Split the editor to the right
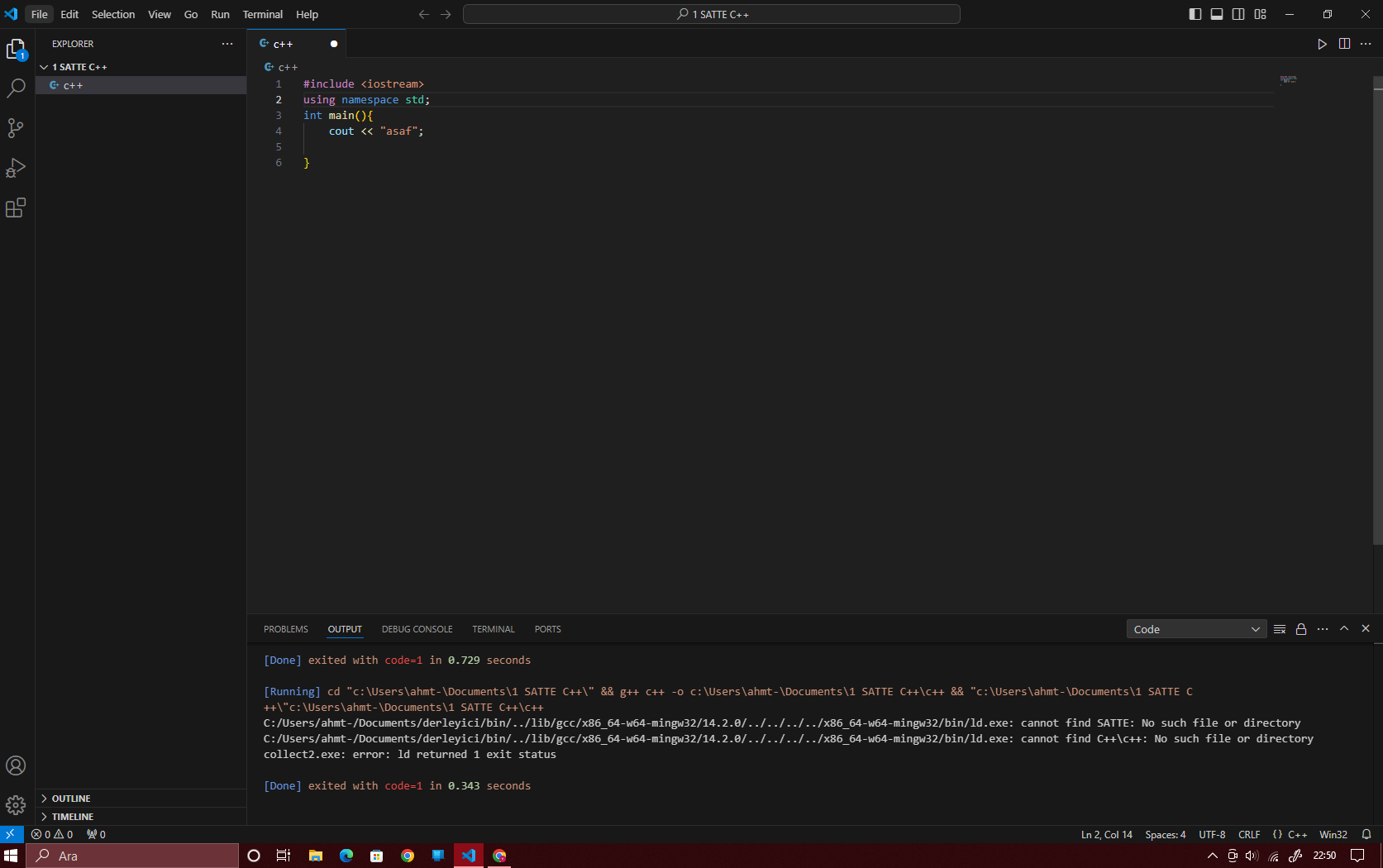Viewport: 1383px width, 868px height. [x=1344, y=44]
